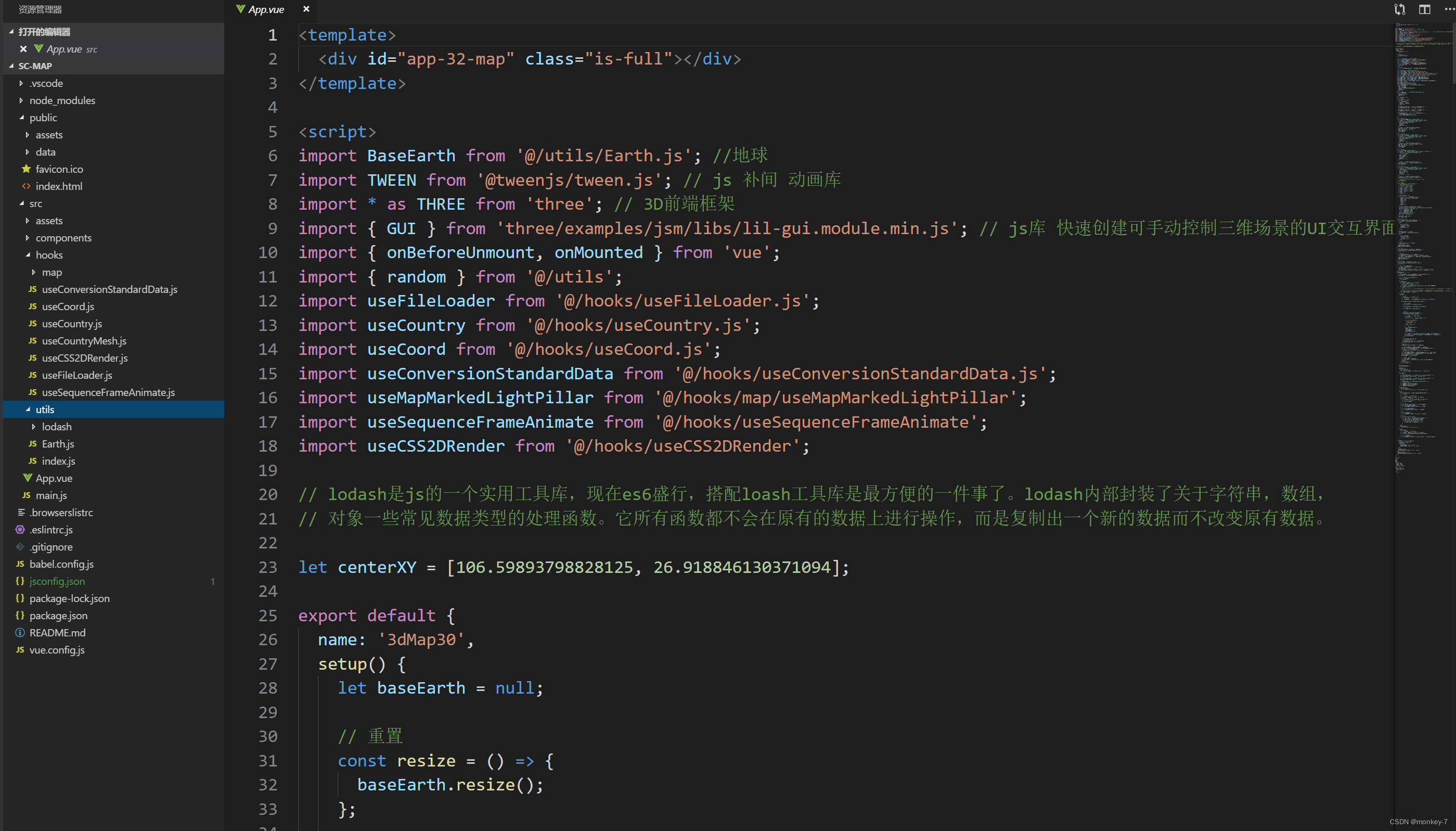1456x831 pixels.
Task: Expand the node_modules folder
Action: [21, 100]
